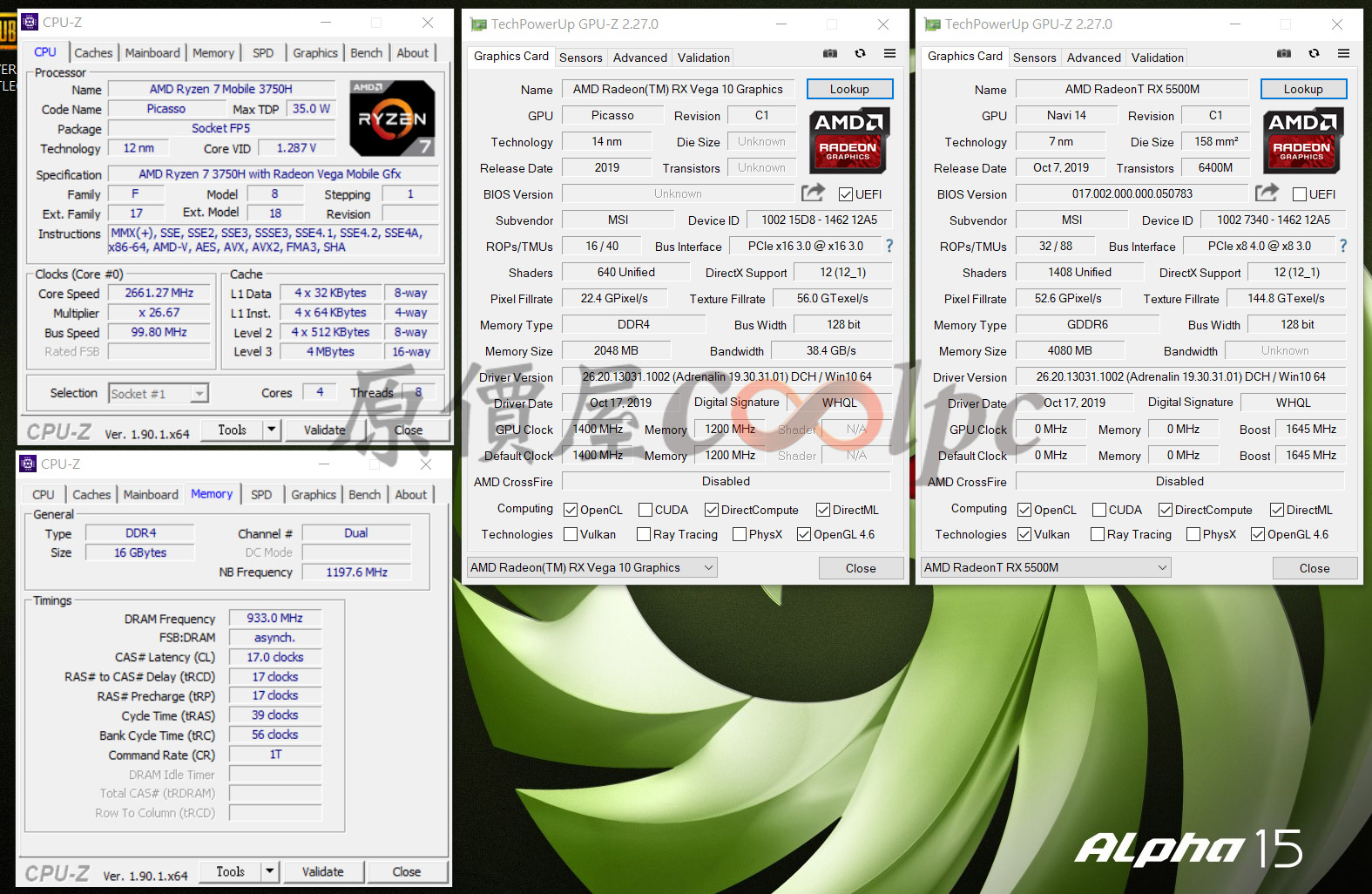Open hamburger menu in RX 5500M GPU-Z window
Viewport: 1372px width, 894px height.
click(1344, 54)
